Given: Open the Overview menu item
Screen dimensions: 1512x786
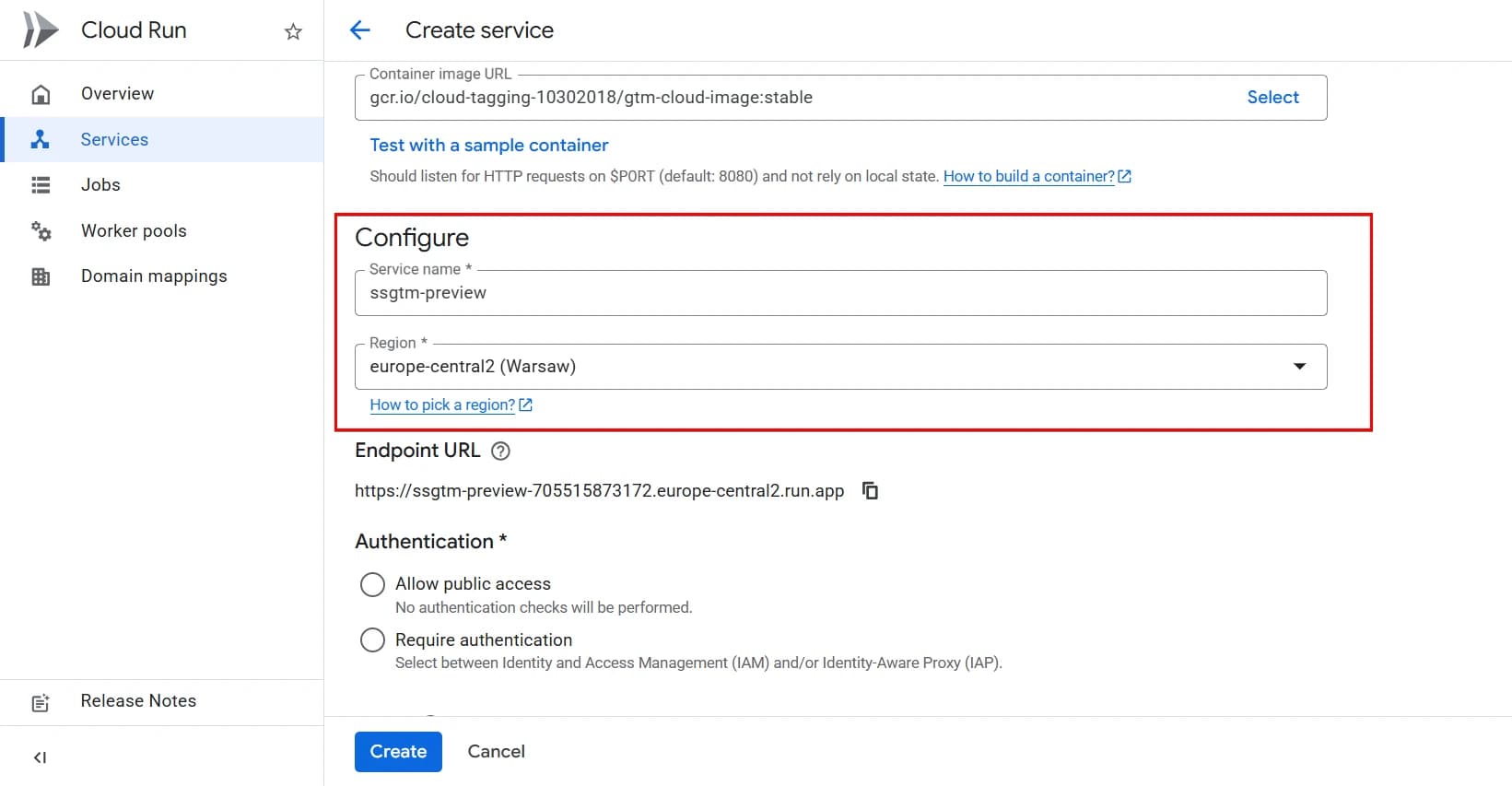Looking at the screenshot, I should 117,94.
